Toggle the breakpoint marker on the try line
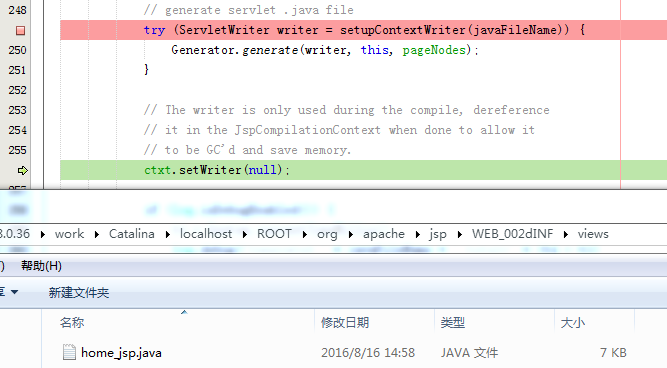 [x=20, y=31]
